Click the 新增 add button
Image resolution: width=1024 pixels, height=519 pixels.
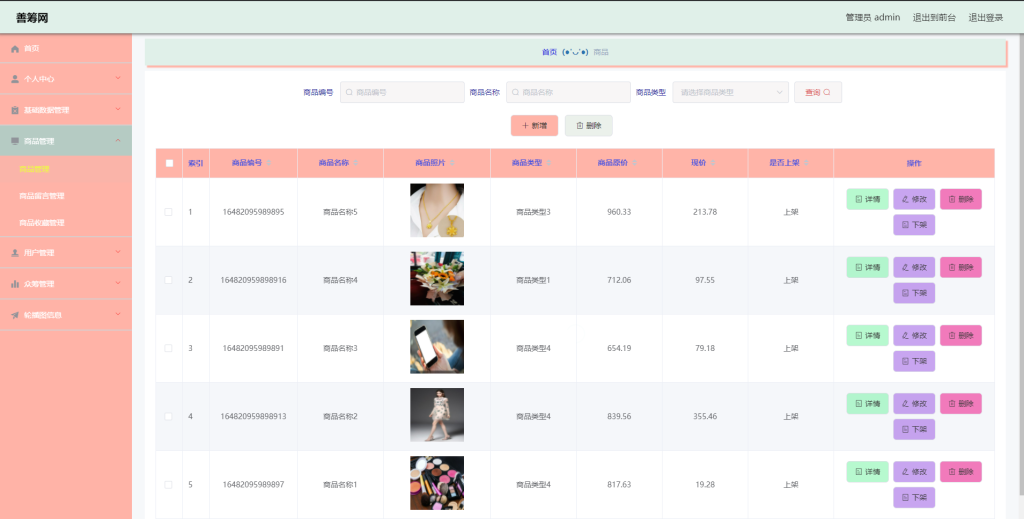pyautogui.click(x=534, y=126)
